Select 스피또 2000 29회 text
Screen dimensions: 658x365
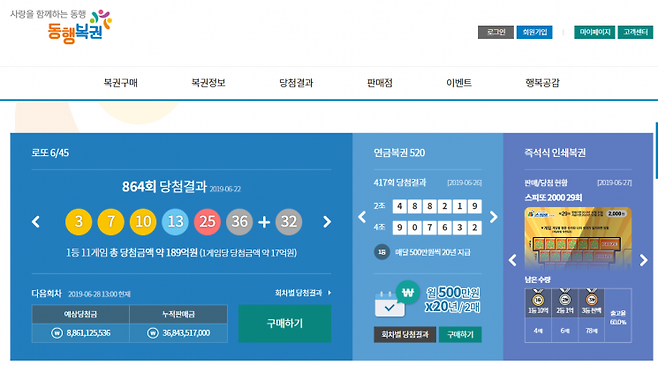553,198
